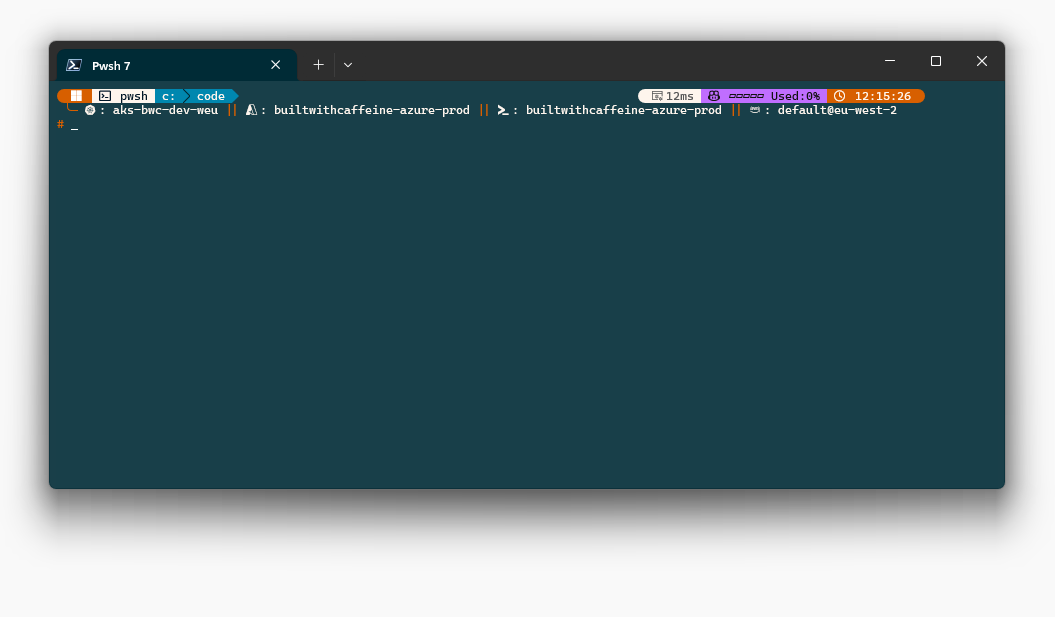This screenshot has height=617, width=1055.
Task: Click the default@eu-west-2 profile text
Action: pos(837,110)
